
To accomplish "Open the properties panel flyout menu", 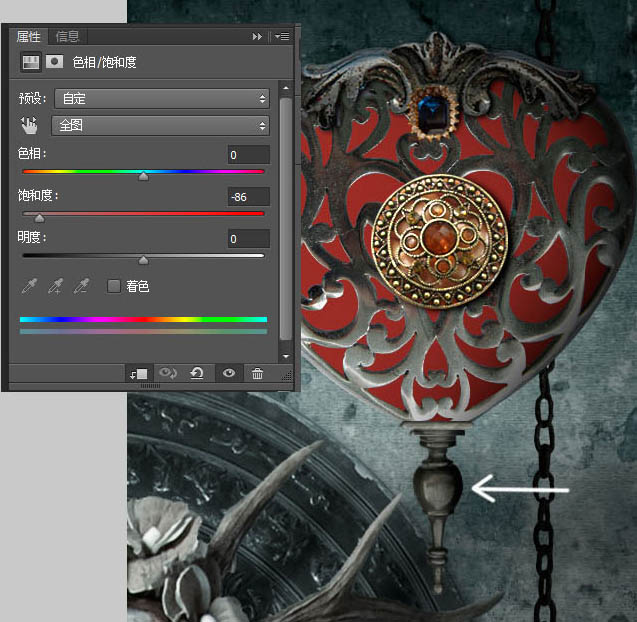I will pyautogui.click(x=282, y=37).
